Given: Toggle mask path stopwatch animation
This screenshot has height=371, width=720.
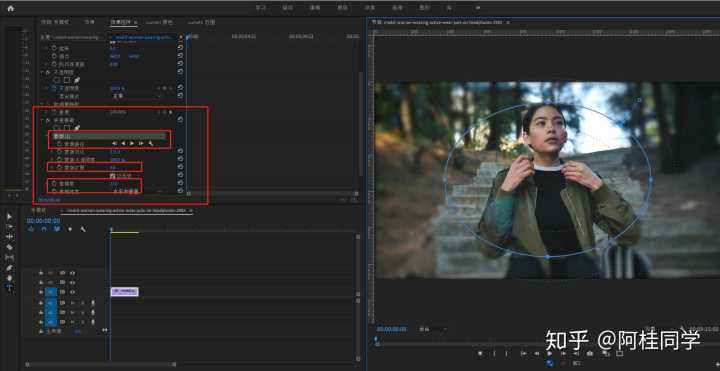Looking at the screenshot, I should 59,144.
